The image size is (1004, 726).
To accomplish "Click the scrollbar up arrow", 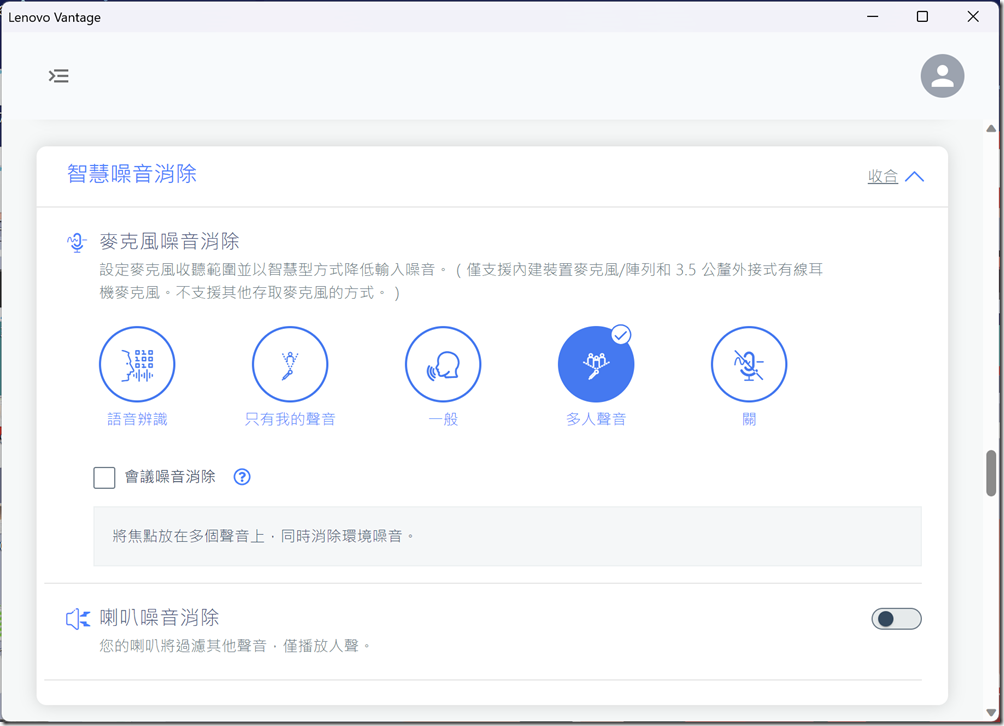I will 991,129.
